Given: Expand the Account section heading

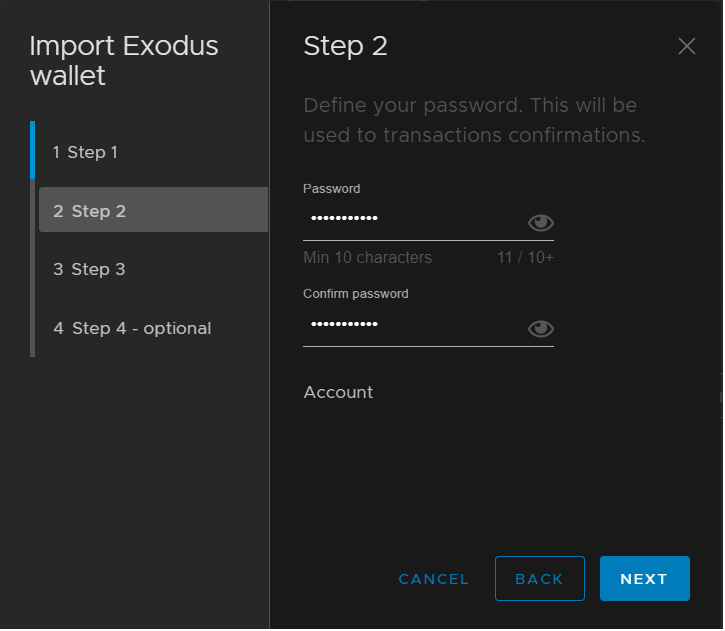Looking at the screenshot, I should click(339, 393).
